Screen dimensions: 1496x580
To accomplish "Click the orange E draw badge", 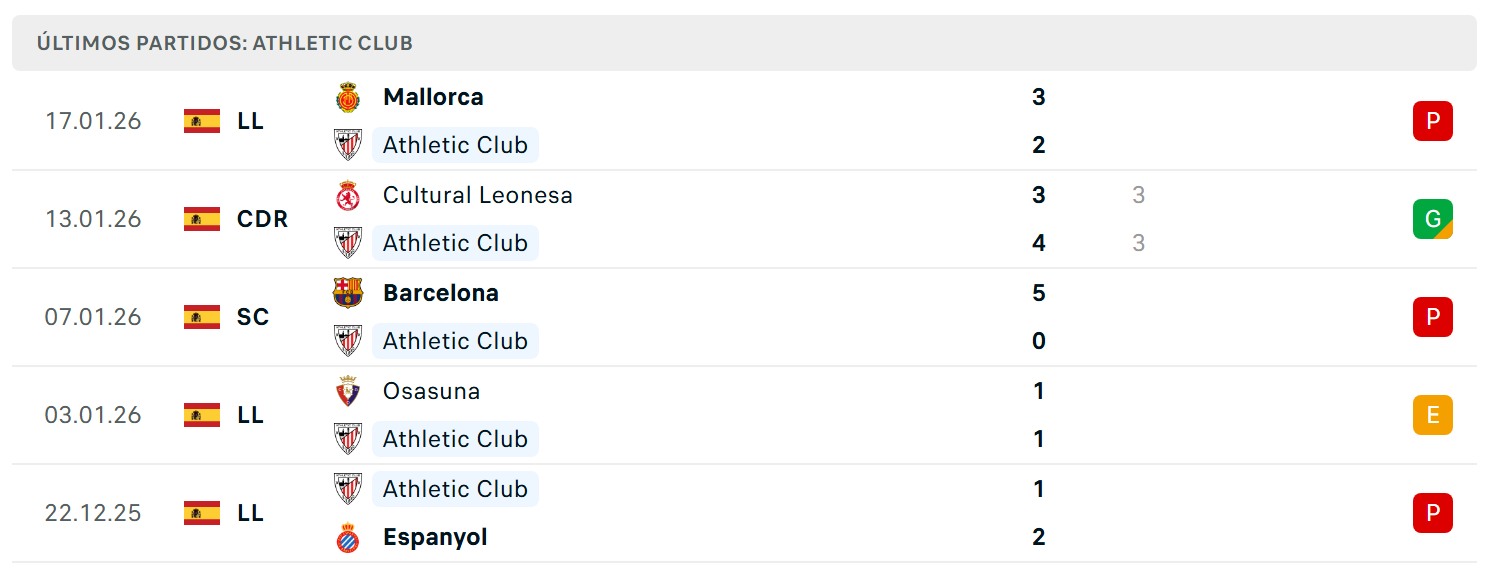I will pos(1432,415).
